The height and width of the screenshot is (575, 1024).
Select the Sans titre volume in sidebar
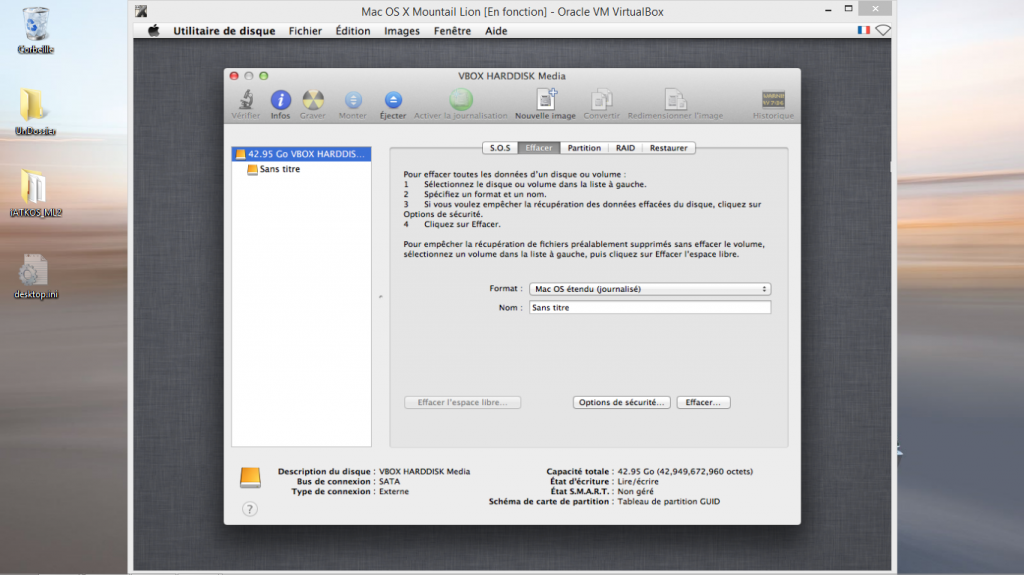[x=279, y=170]
